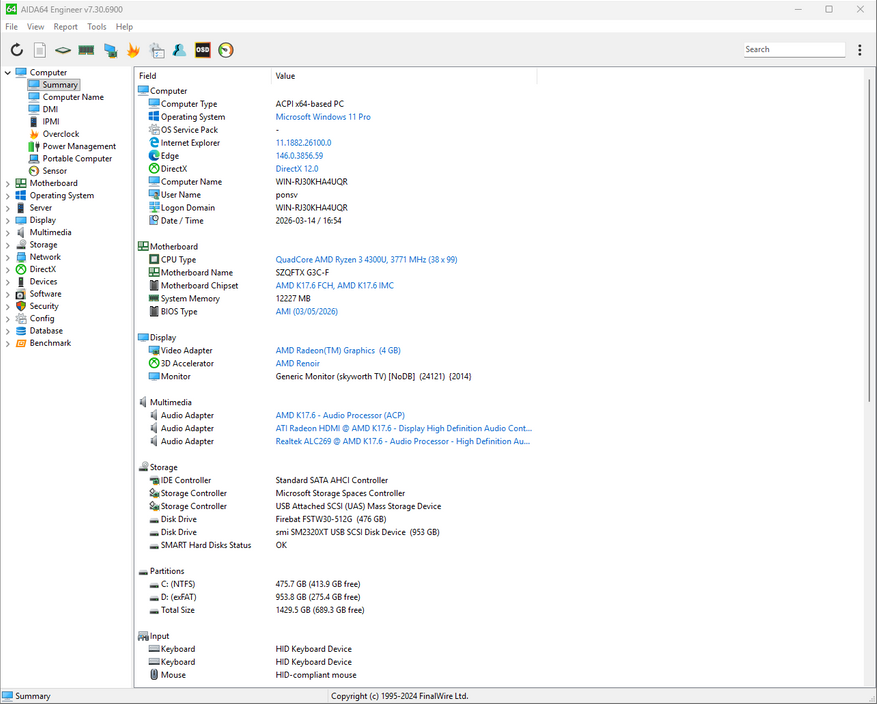Click the Microsoft Windows 11 Pro link
The width and height of the screenshot is (877, 704).
323,117
